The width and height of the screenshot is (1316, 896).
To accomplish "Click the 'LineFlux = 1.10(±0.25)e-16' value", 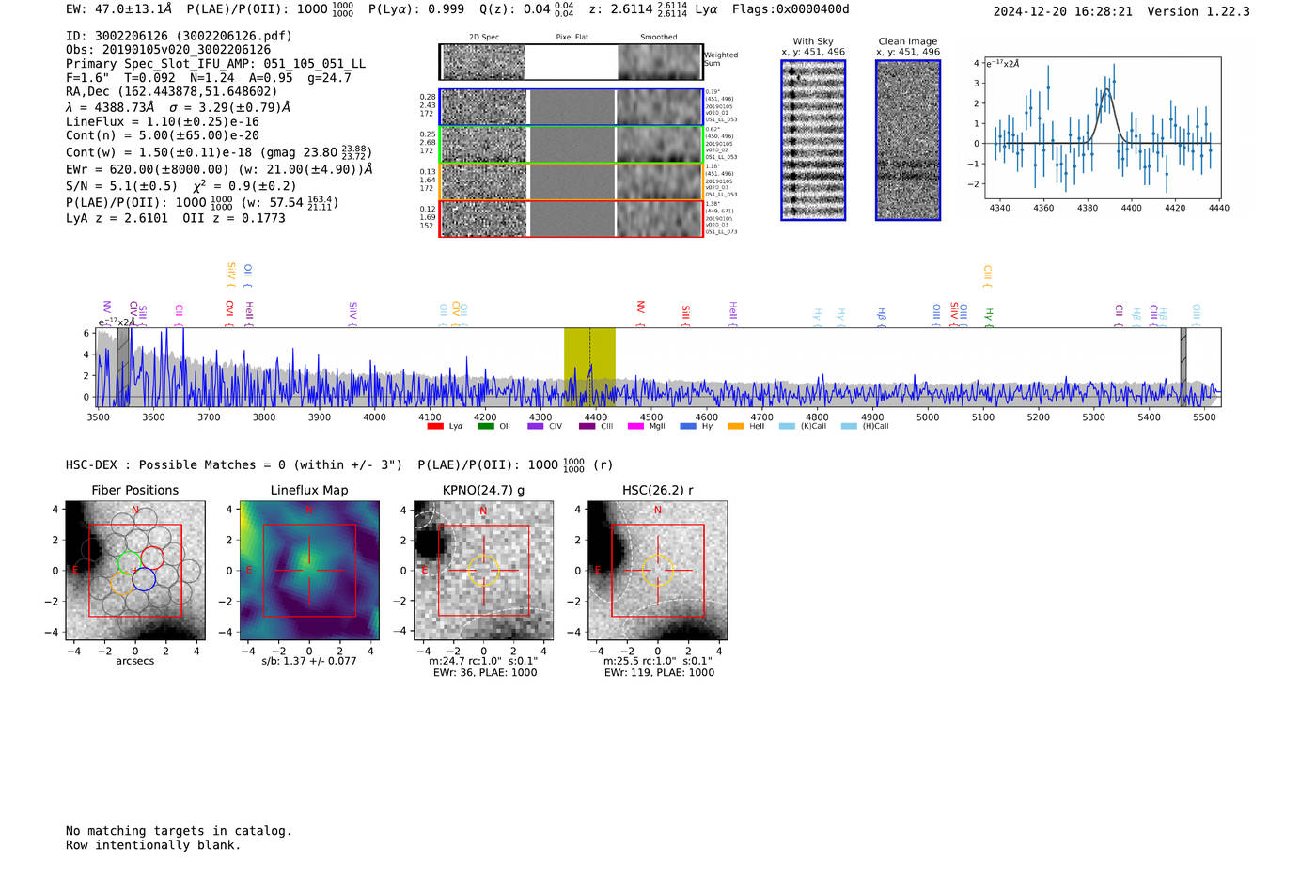I will tap(163, 122).
